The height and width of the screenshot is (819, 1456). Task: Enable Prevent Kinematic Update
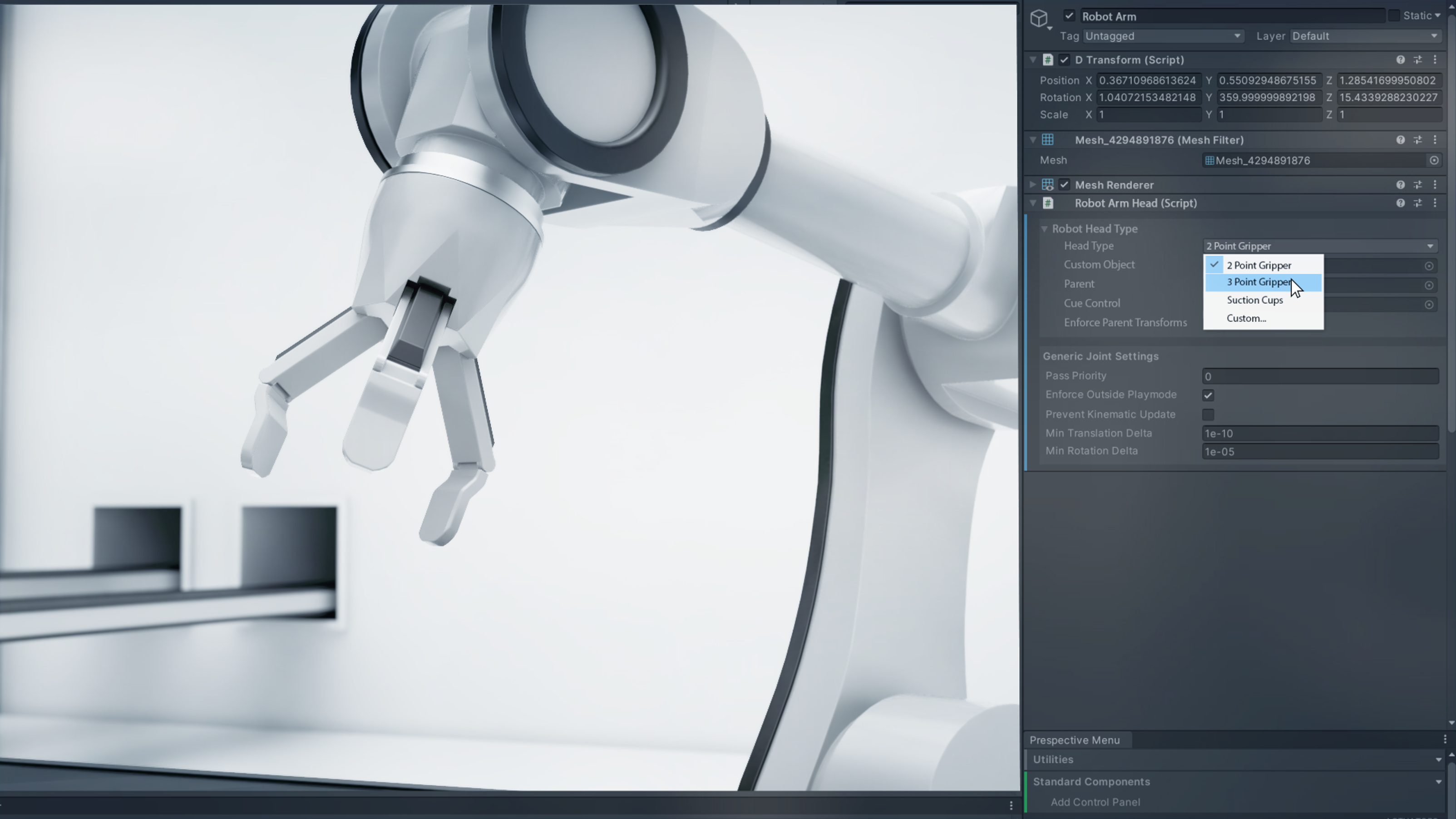click(x=1208, y=415)
